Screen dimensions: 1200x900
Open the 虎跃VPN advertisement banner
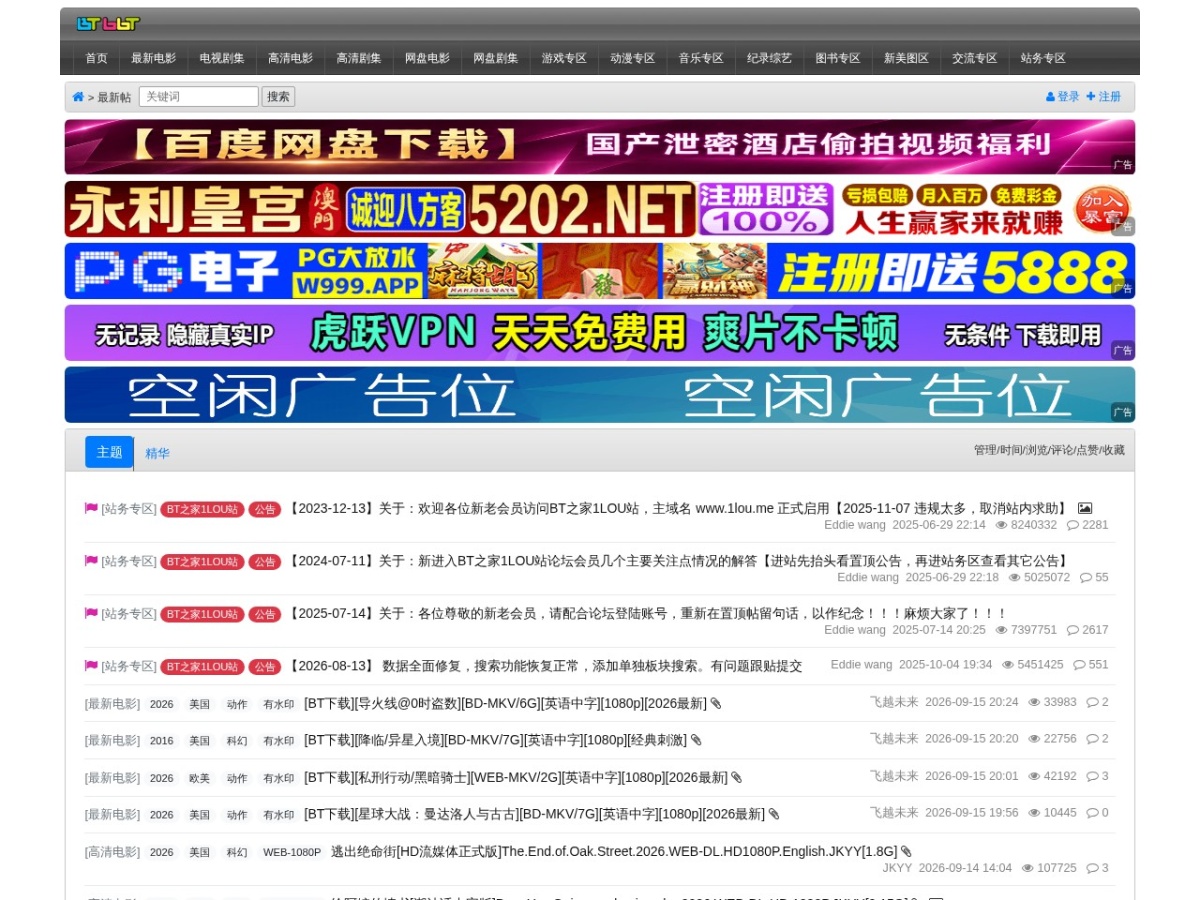pos(600,333)
